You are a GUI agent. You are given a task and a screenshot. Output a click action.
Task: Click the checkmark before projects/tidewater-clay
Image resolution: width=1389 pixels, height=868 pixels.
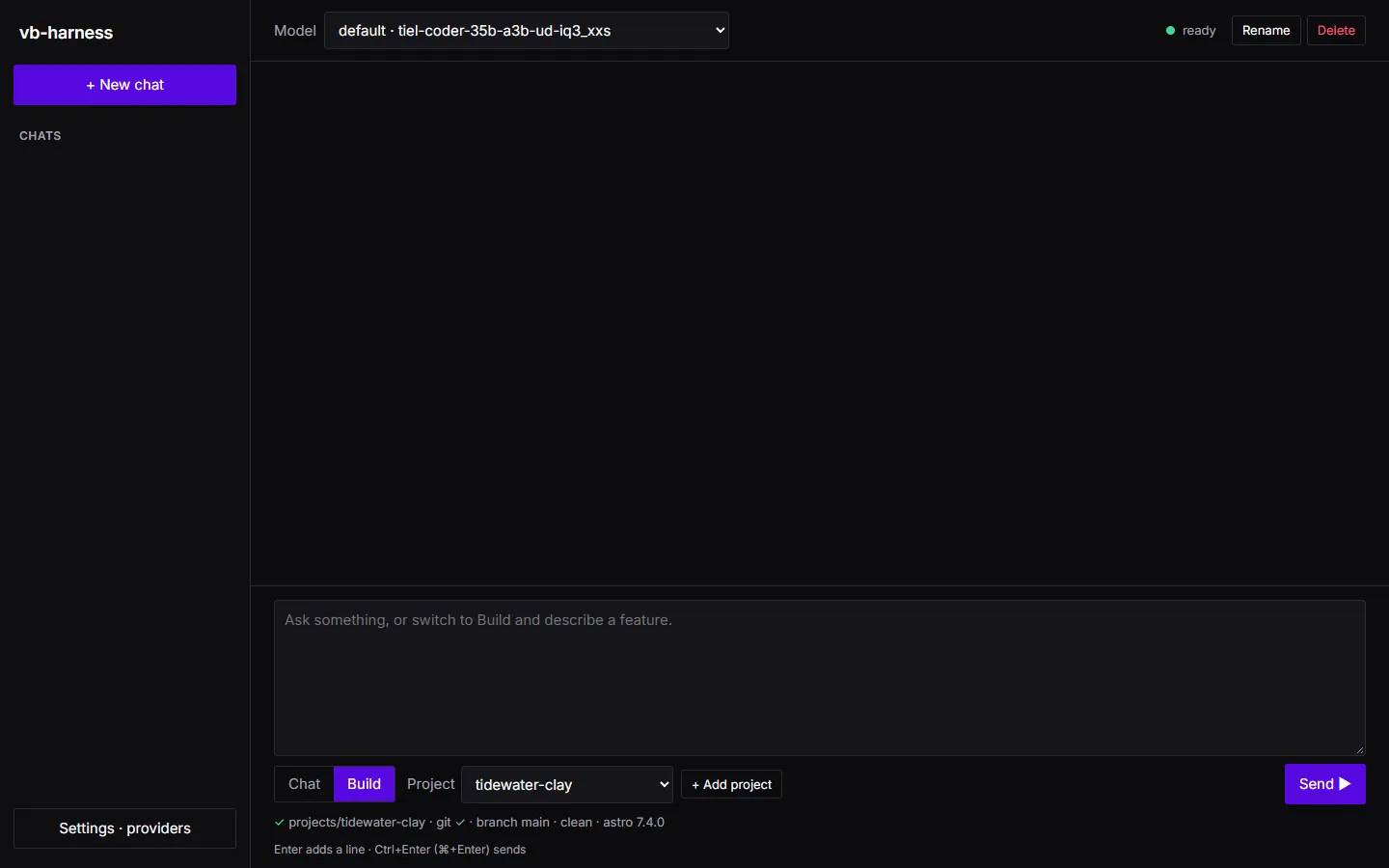(279, 823)
